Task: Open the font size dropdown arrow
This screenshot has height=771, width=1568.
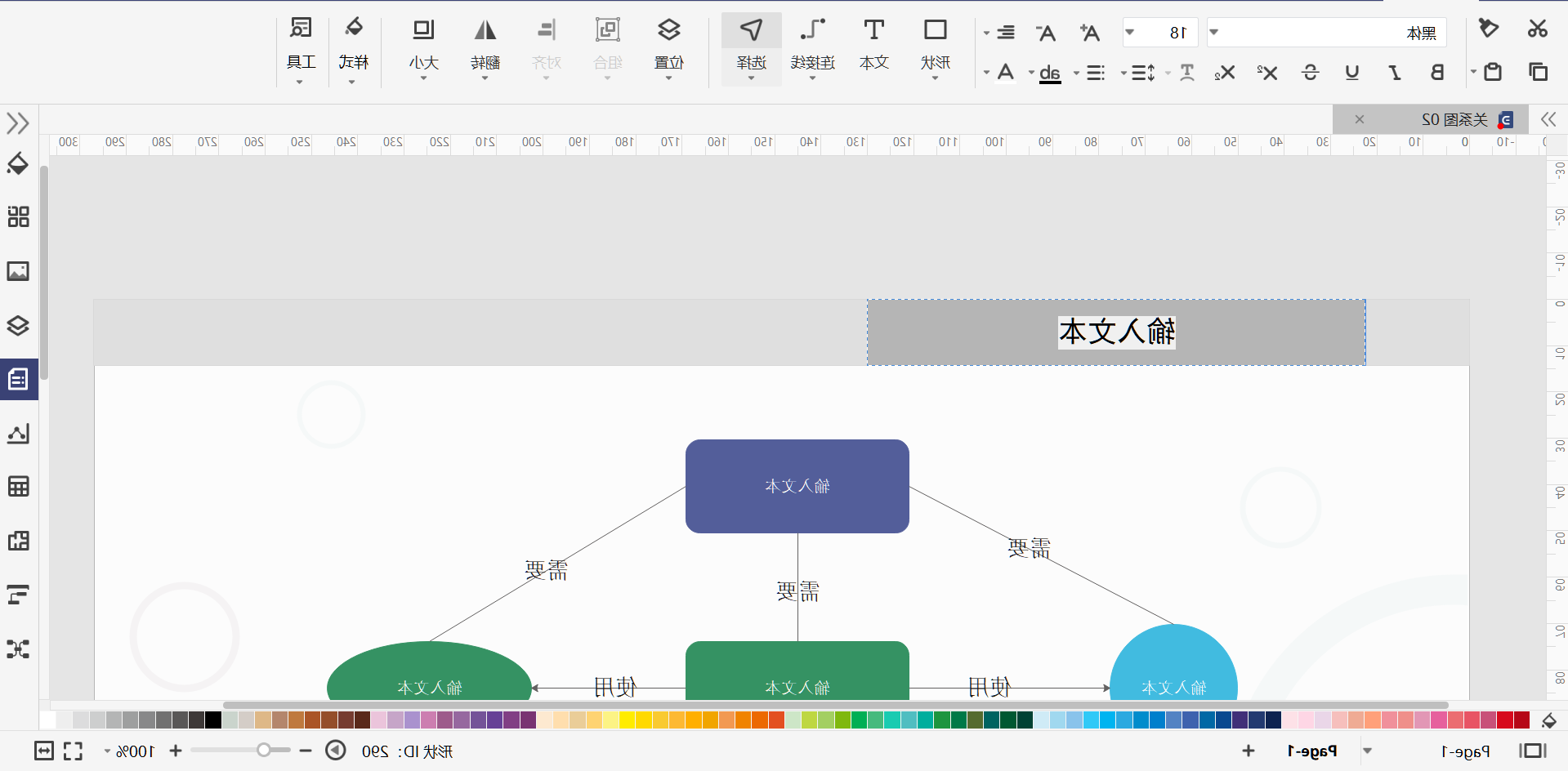Action: coord(1130,33)
